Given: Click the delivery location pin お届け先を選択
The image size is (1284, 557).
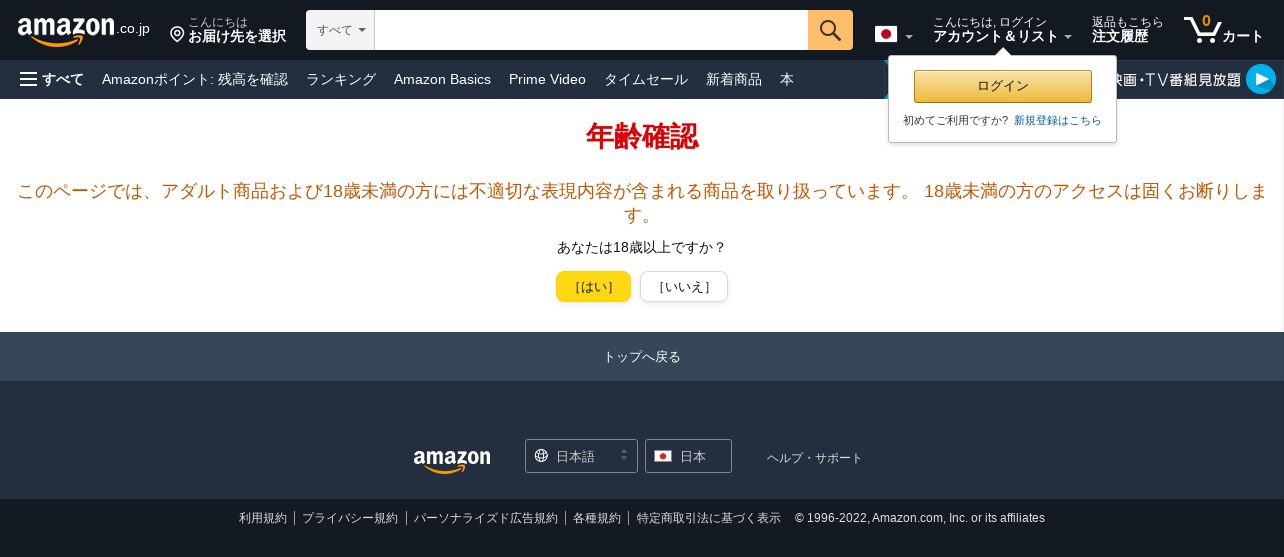Looking at the screenshot, I should pyautogui.click(x=228, y=30).
